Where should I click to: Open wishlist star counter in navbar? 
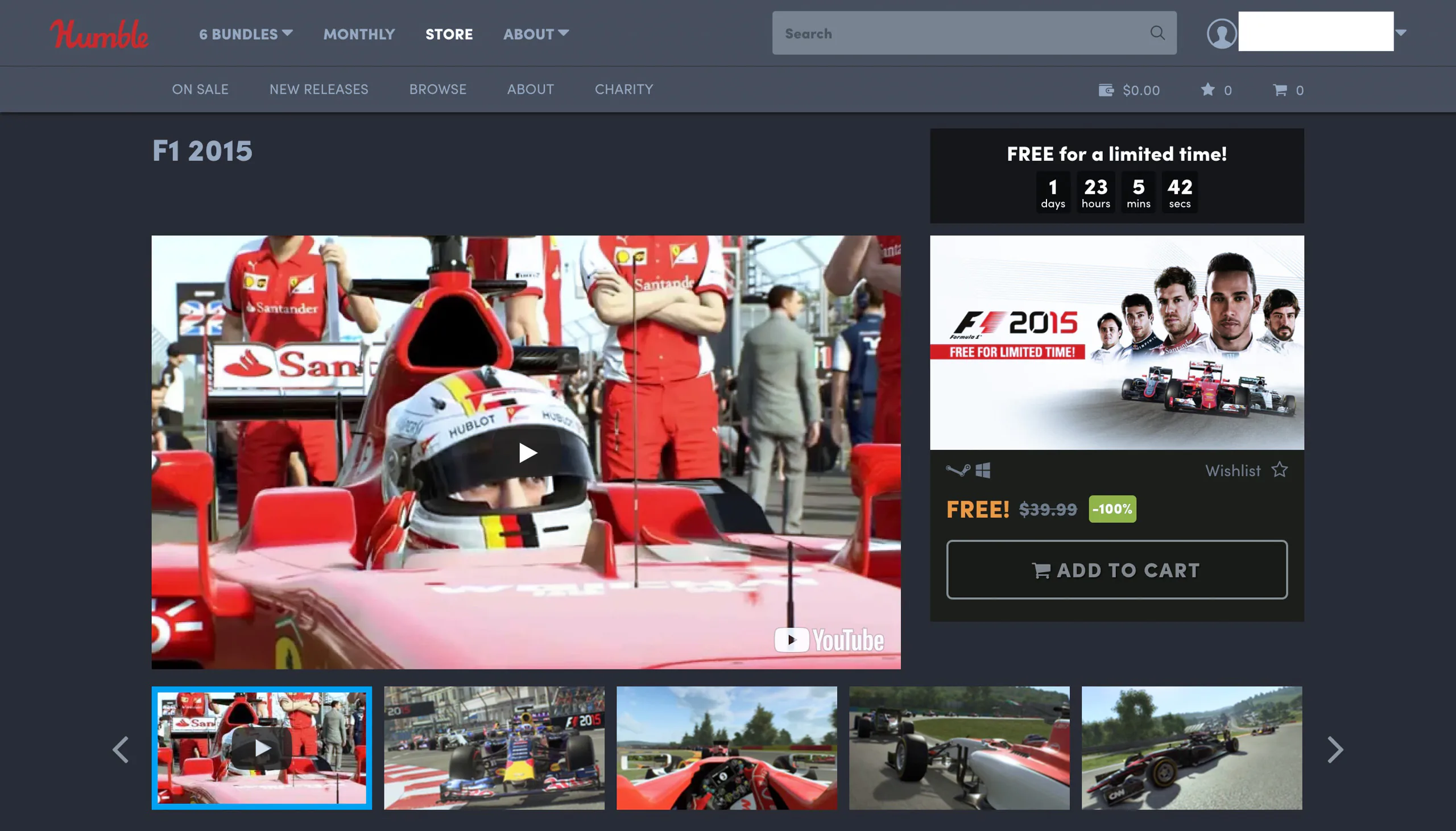pyautogui.click(x=1216, y=90)
